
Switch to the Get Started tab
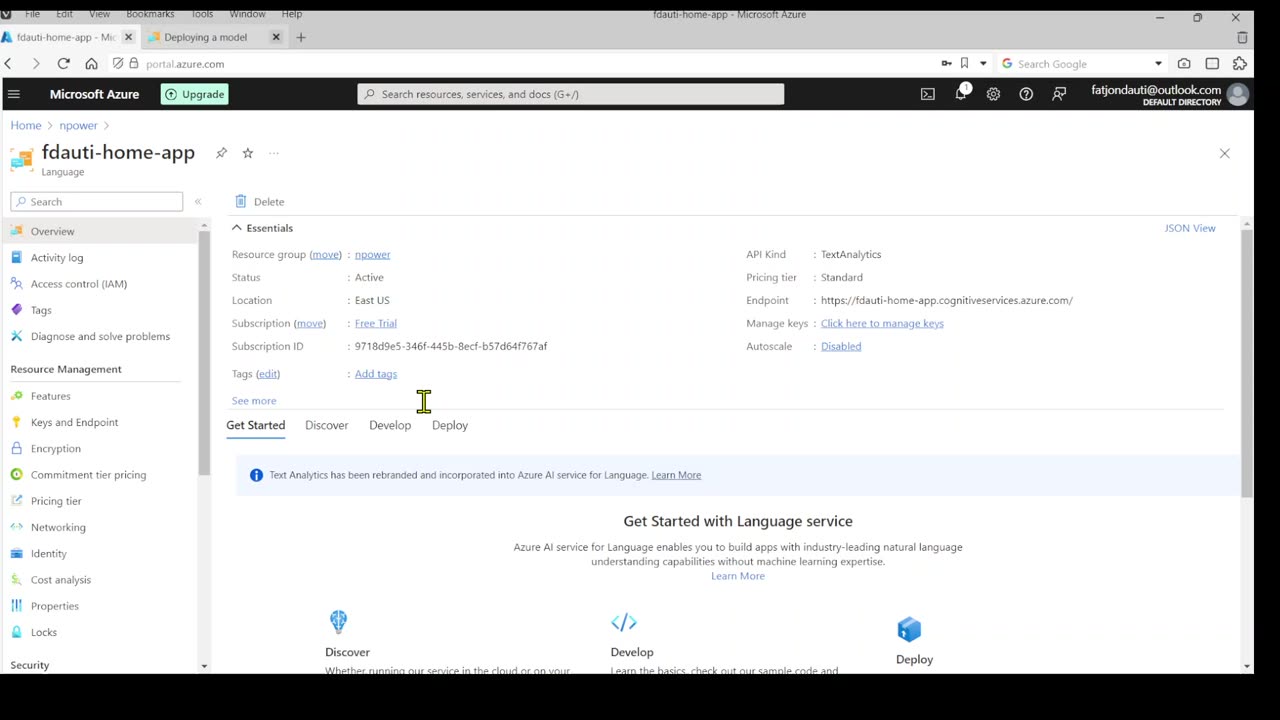255,425
